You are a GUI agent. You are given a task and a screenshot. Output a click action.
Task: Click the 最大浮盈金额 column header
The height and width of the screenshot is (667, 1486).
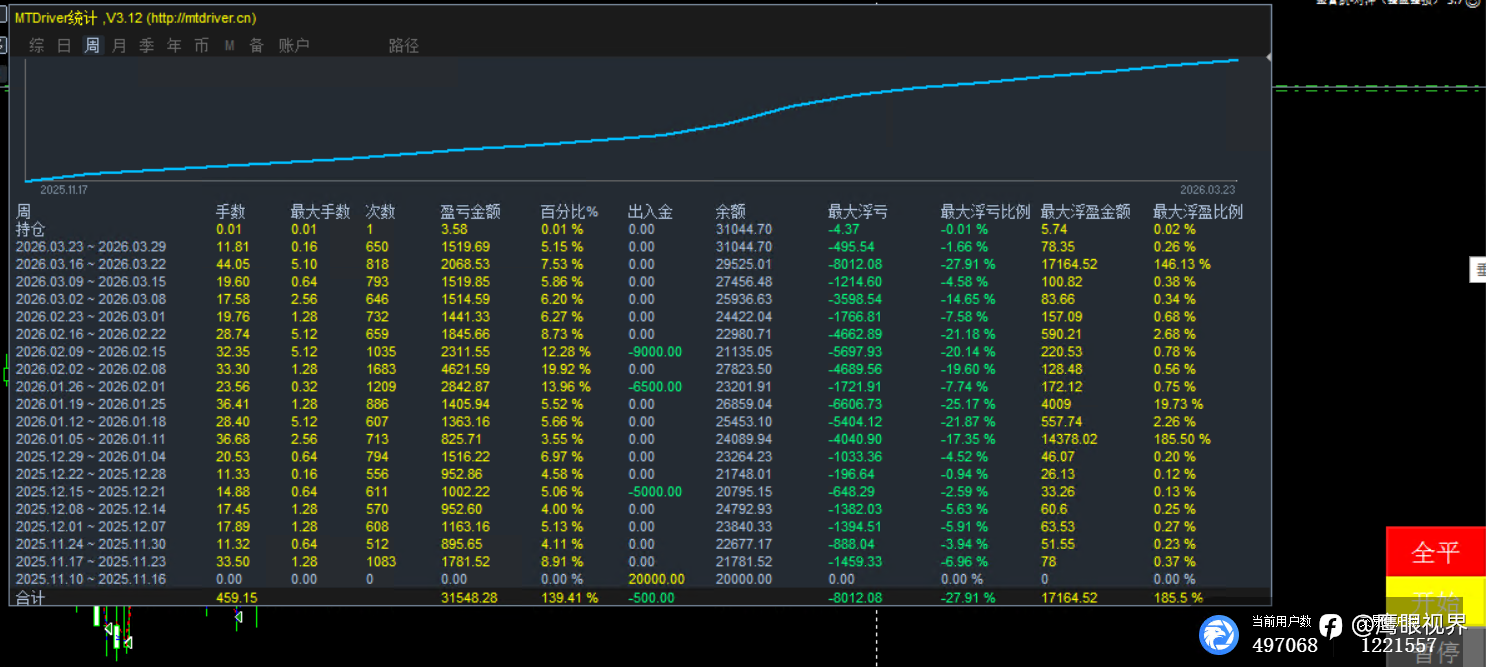click(x=1086, y=212)
